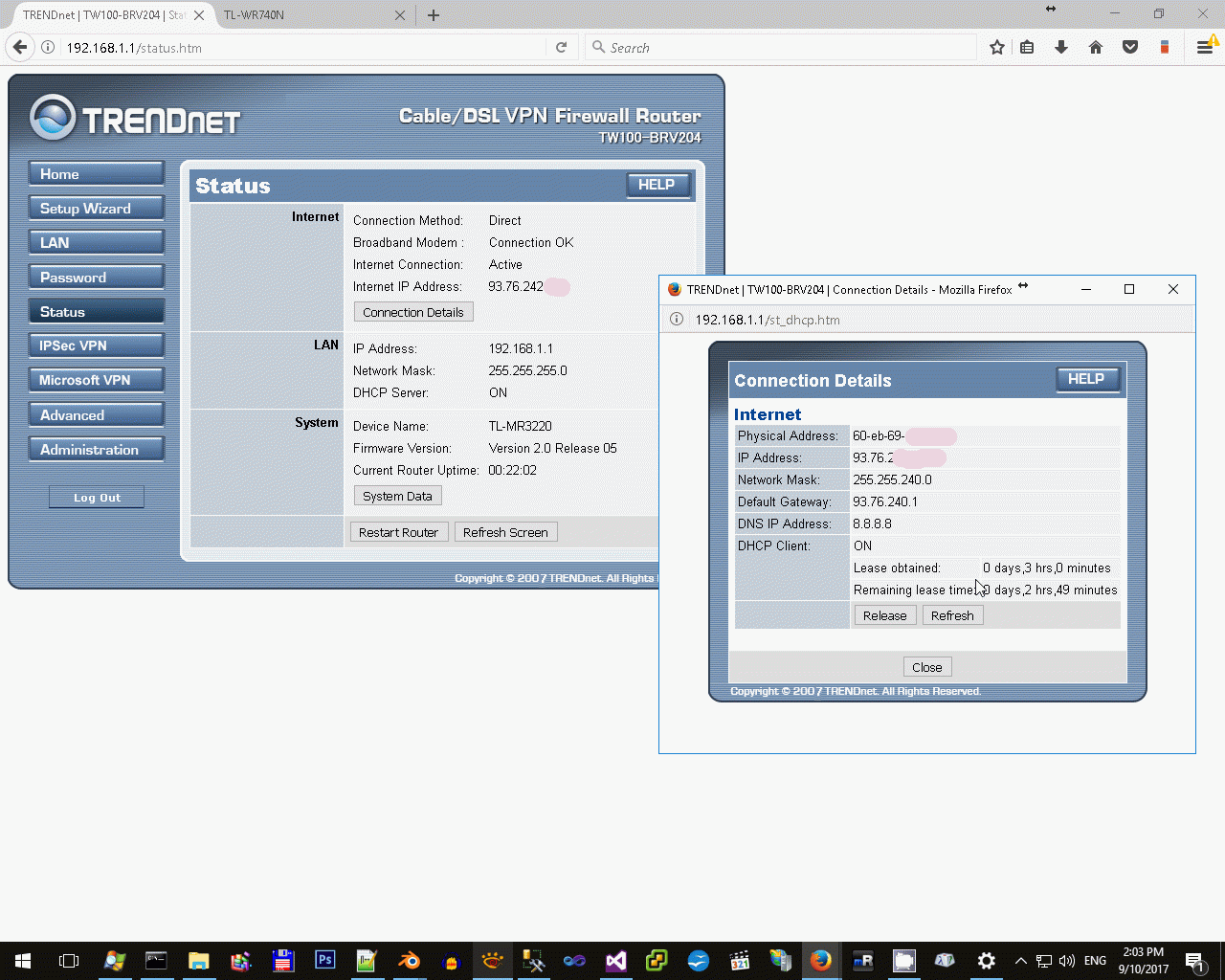
Task: Click the Log Out button
Action: point(97,498)
